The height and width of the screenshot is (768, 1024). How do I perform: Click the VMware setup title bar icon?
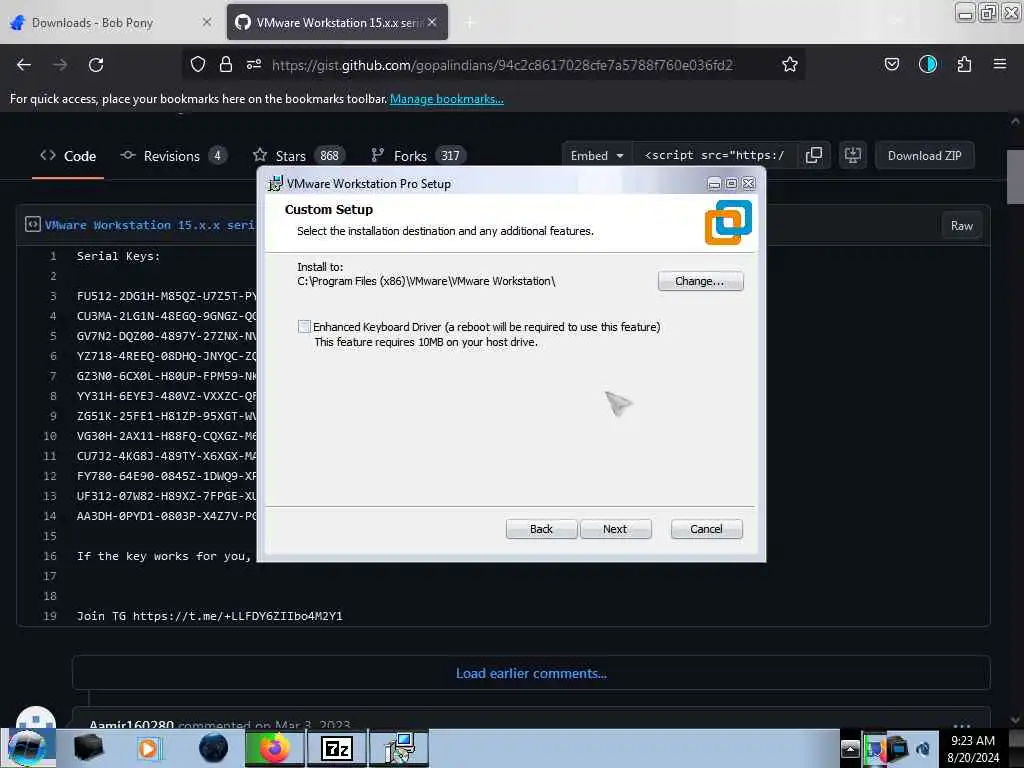[x=276, y=184]
